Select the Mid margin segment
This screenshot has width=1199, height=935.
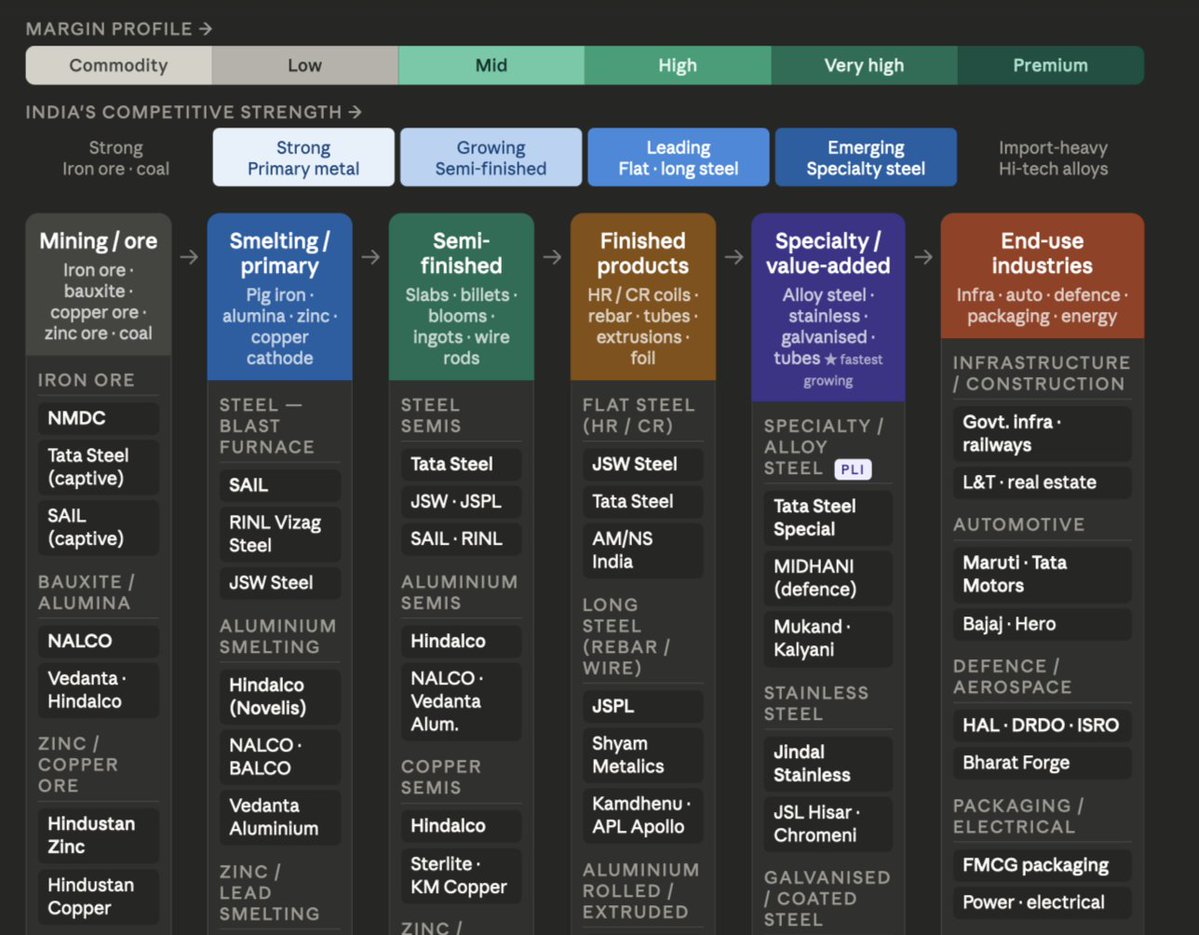pyautogui.click(x=492, y=66)
